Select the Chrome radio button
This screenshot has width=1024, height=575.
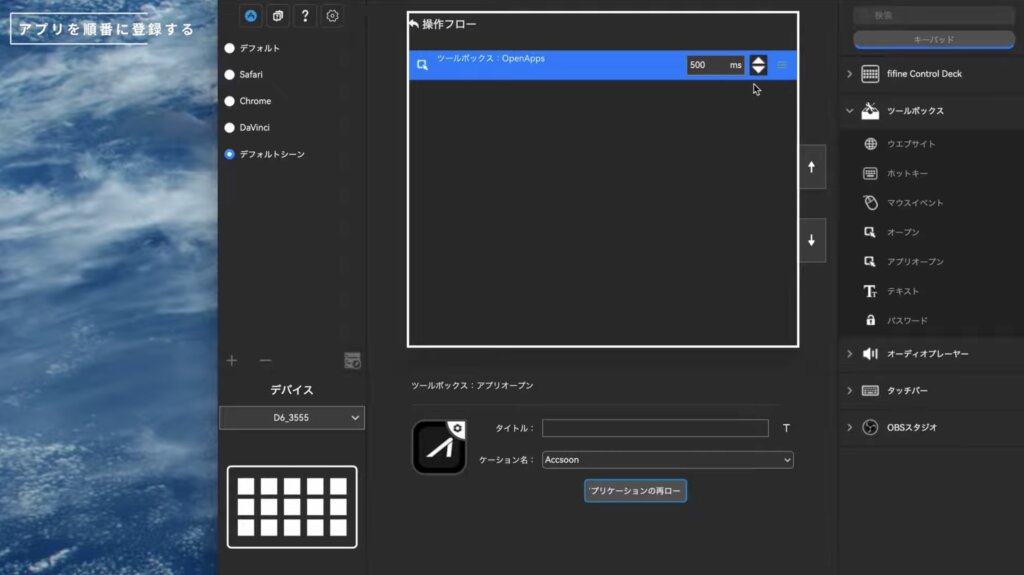pos(230,101)
